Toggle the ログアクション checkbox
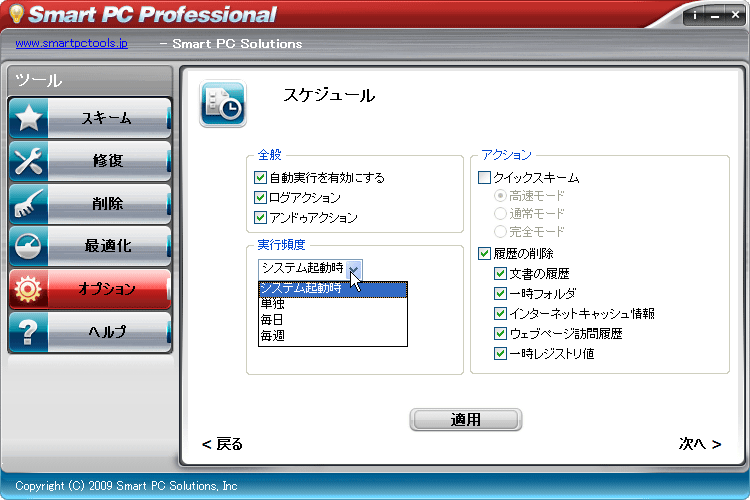 click(260, 198)
